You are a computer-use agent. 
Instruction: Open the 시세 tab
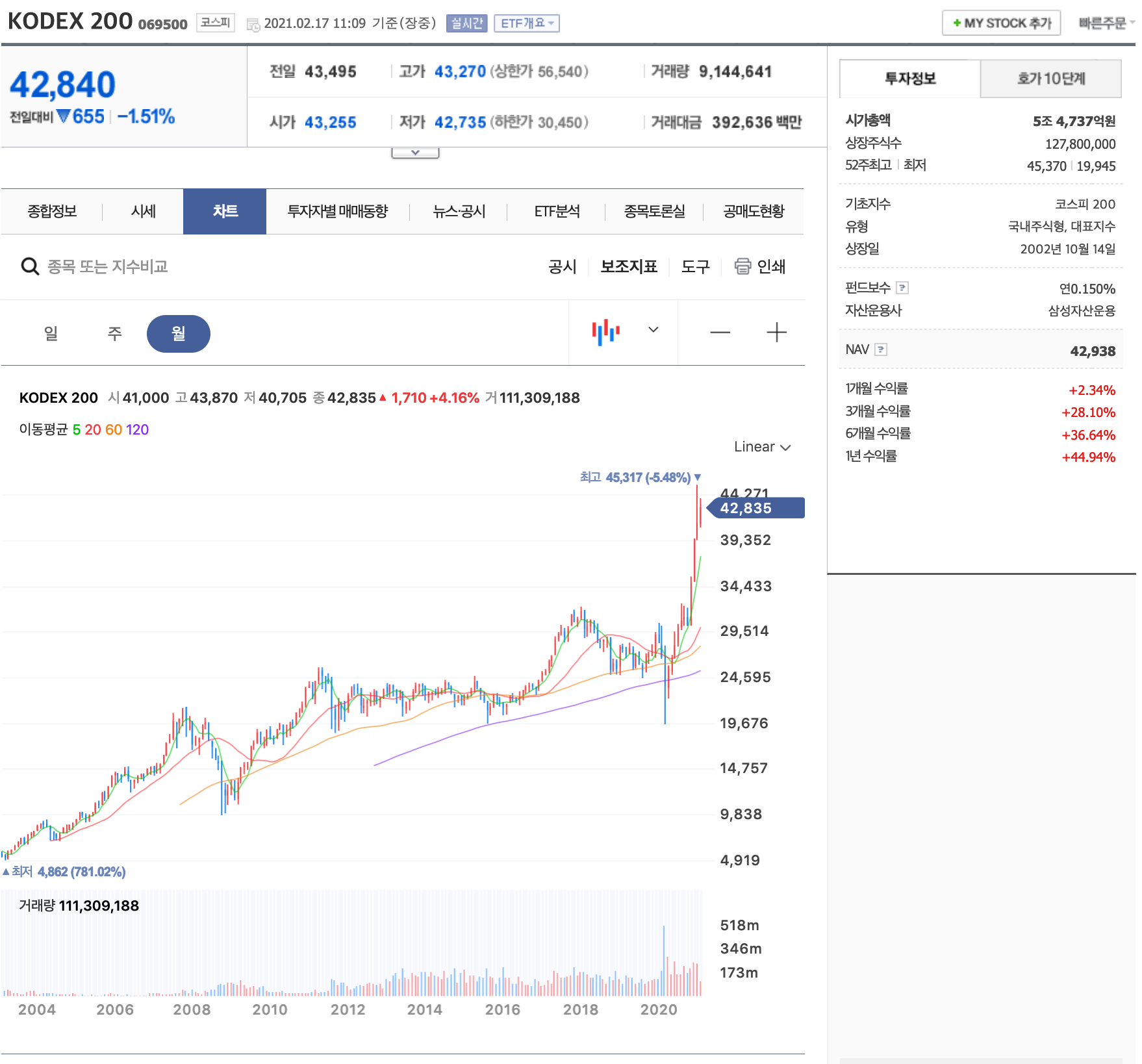[x=143, y=211]
